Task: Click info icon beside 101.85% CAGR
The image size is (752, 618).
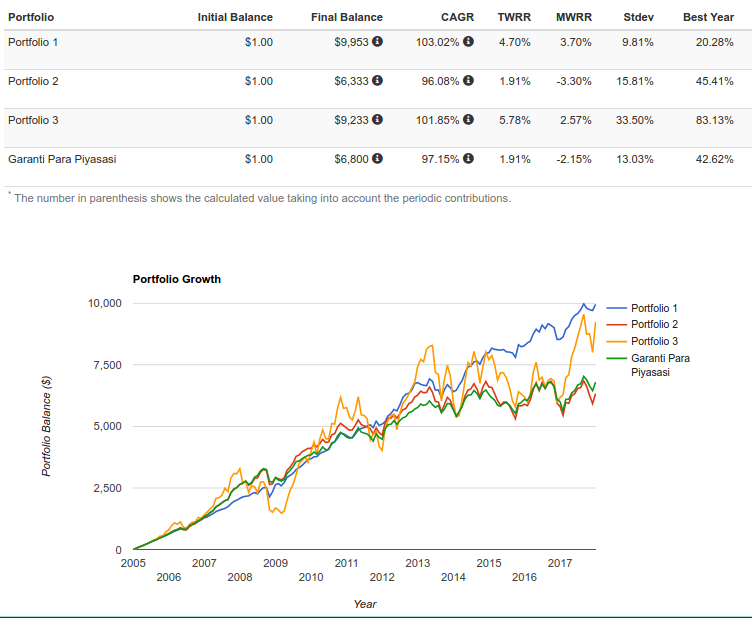Action: click(469, 119)
